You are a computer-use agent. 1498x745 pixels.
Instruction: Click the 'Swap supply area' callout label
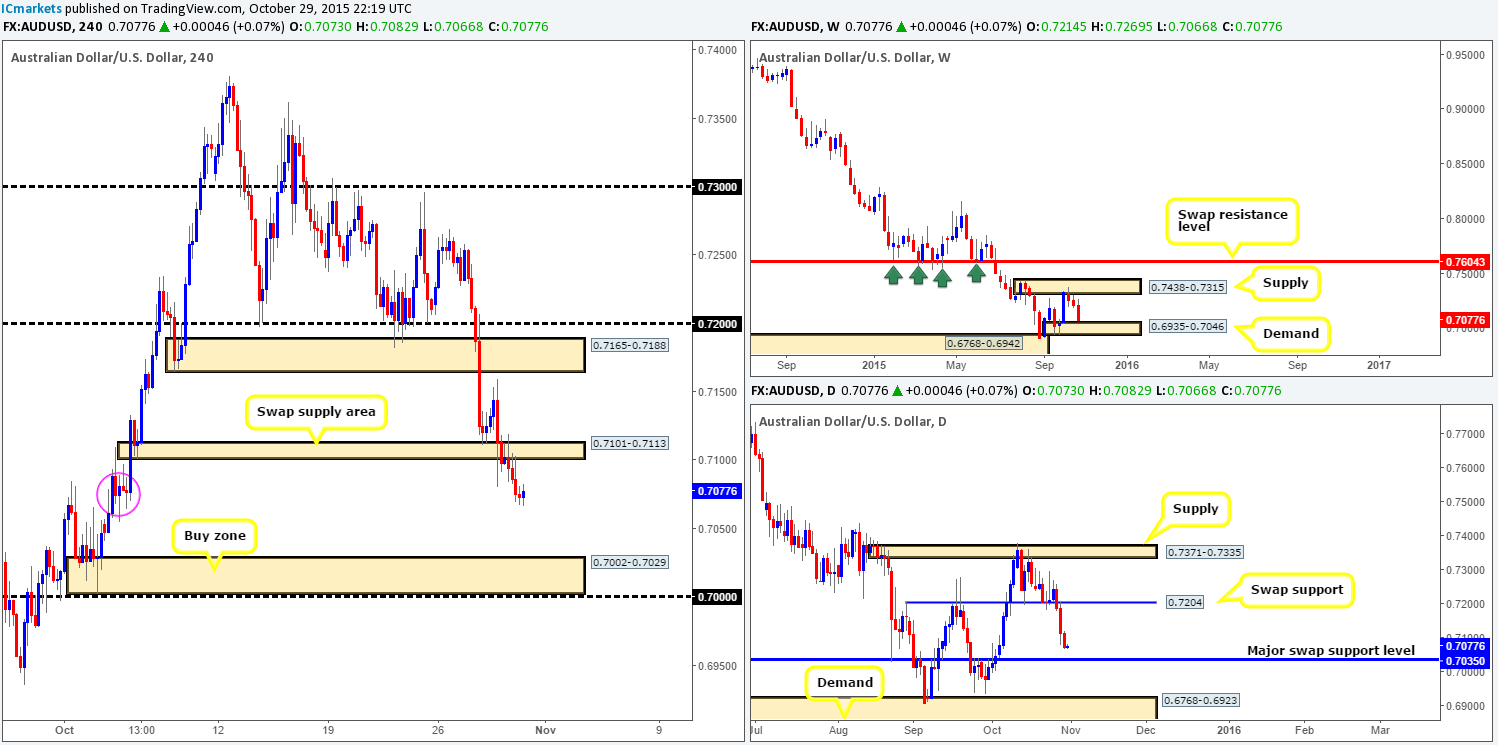[x=316, y=410]
